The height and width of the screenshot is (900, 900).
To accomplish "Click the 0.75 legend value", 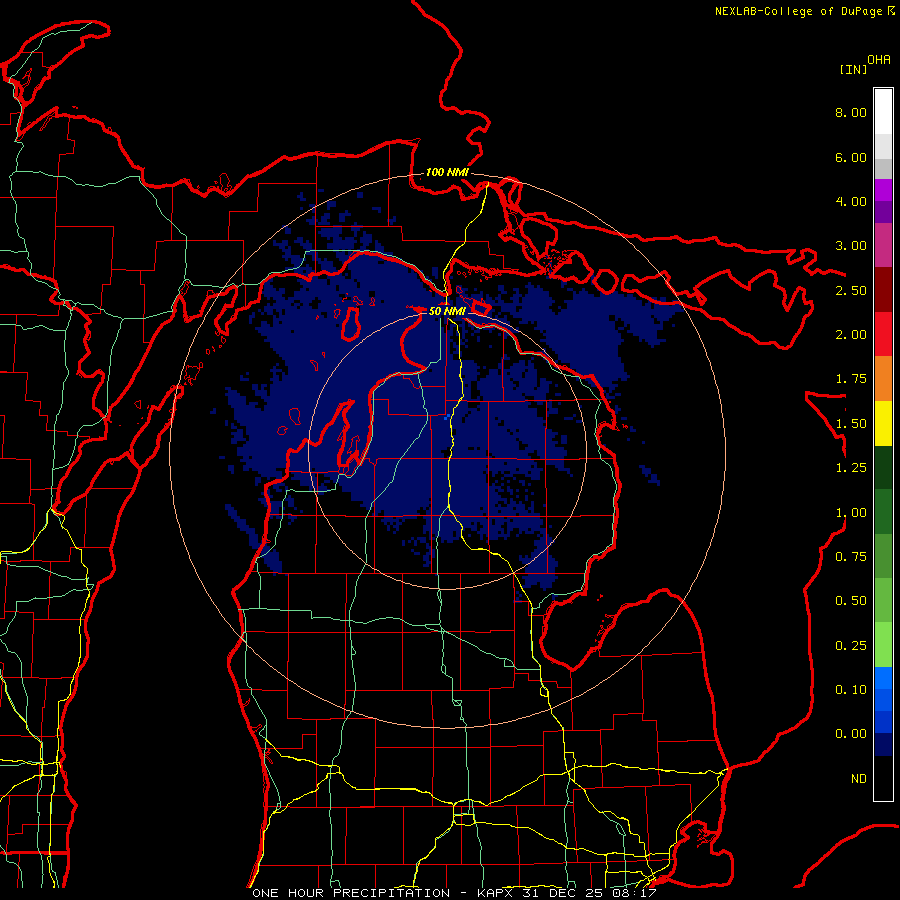I will (851, 557).
